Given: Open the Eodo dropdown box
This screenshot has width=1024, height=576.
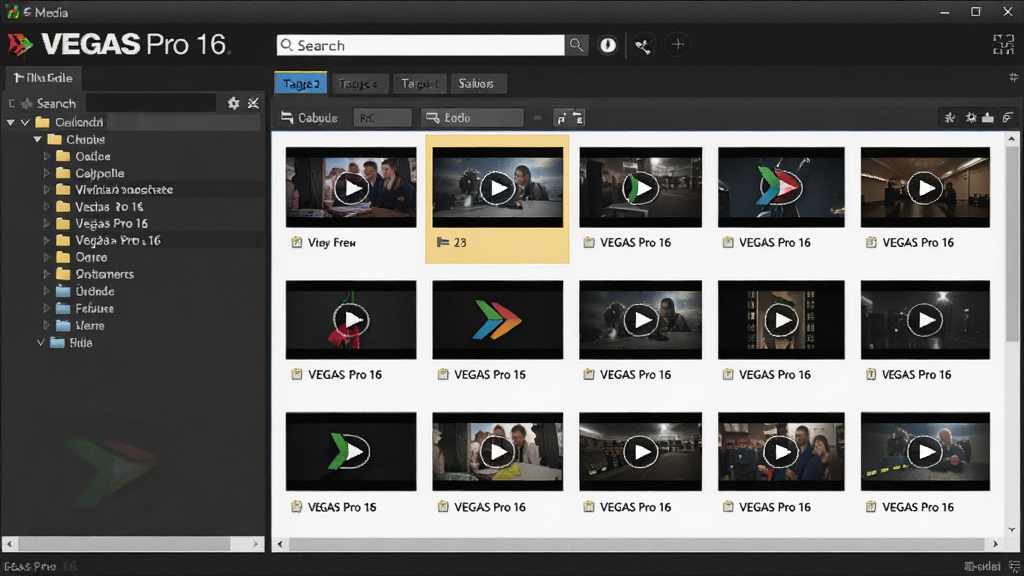Looking at the screenshot, I should point(472,118).
